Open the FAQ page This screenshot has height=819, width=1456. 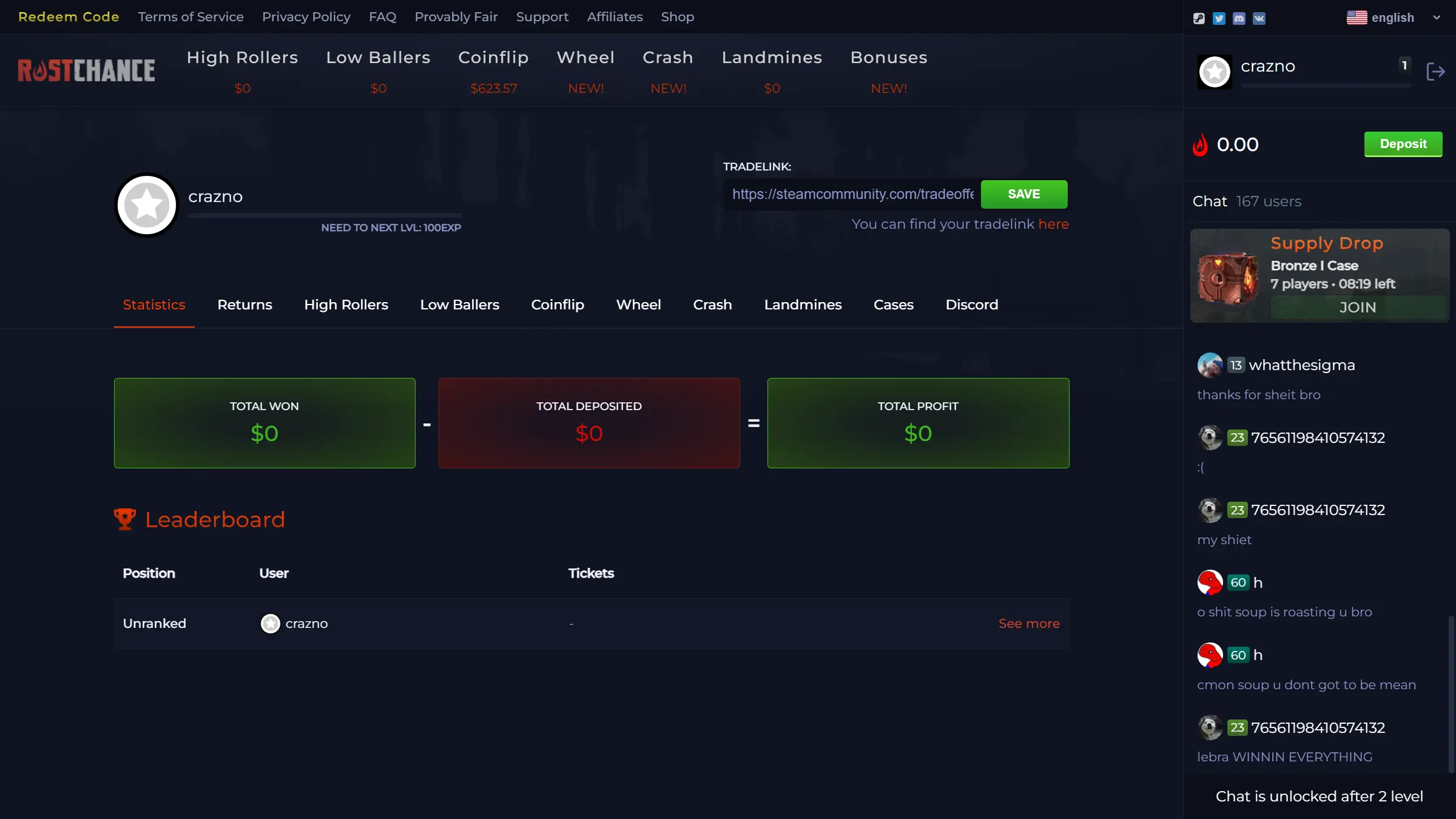coord(382,17)
